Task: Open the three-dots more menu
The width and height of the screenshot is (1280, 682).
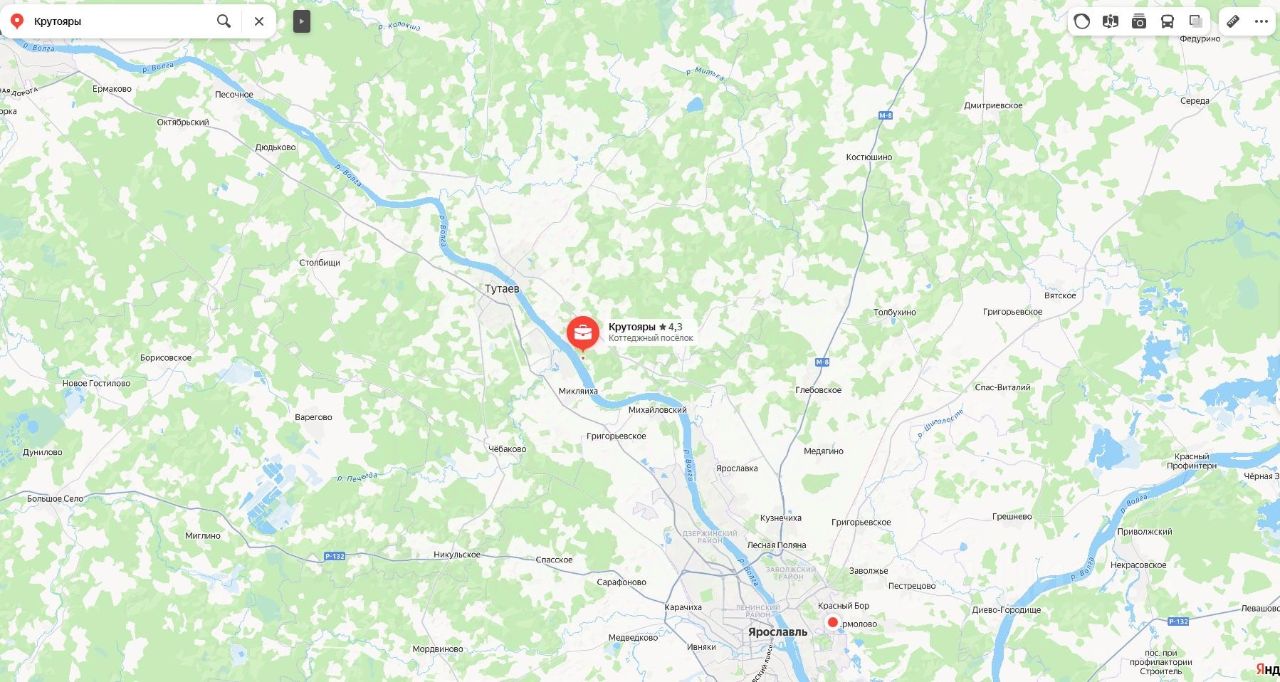Action: click(x=1261, y=21)
